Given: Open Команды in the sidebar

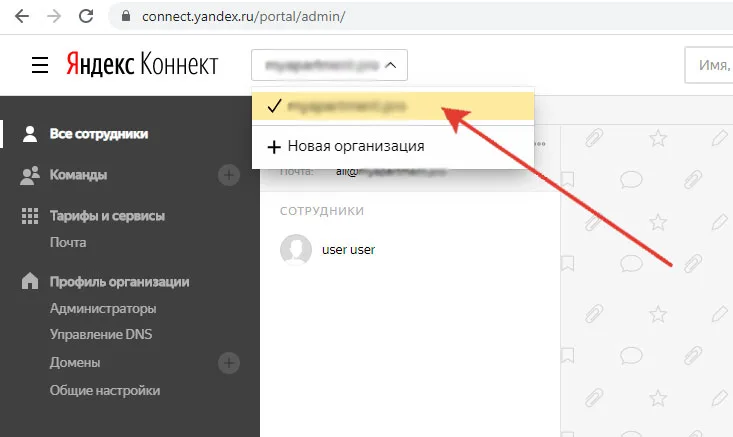Looking at the screenshot, I should pos(78,175).
